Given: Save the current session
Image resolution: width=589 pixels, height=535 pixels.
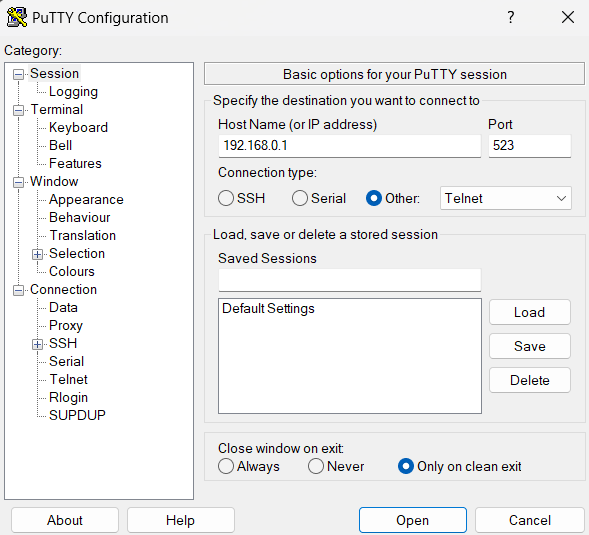Looking at the screenshot, I should [530, 346].
